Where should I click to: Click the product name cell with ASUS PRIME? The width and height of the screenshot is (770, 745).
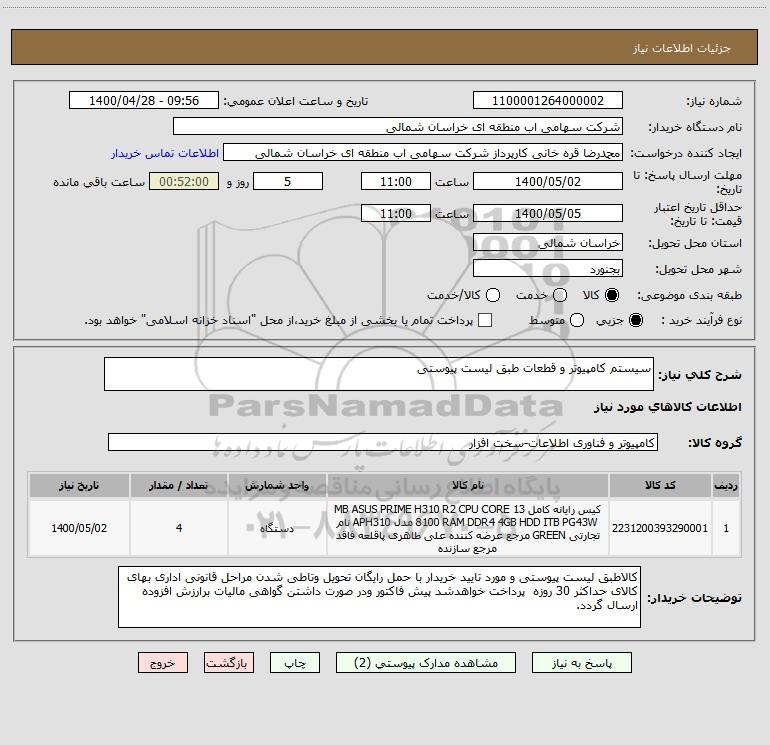click(468, 528)
